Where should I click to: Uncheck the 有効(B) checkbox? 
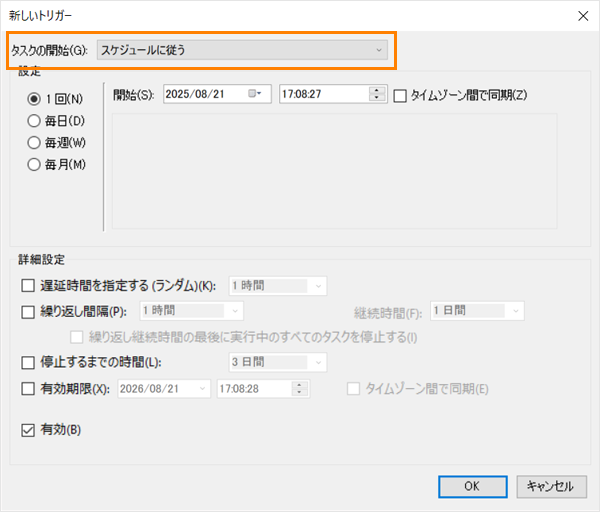tap(28, 430)
